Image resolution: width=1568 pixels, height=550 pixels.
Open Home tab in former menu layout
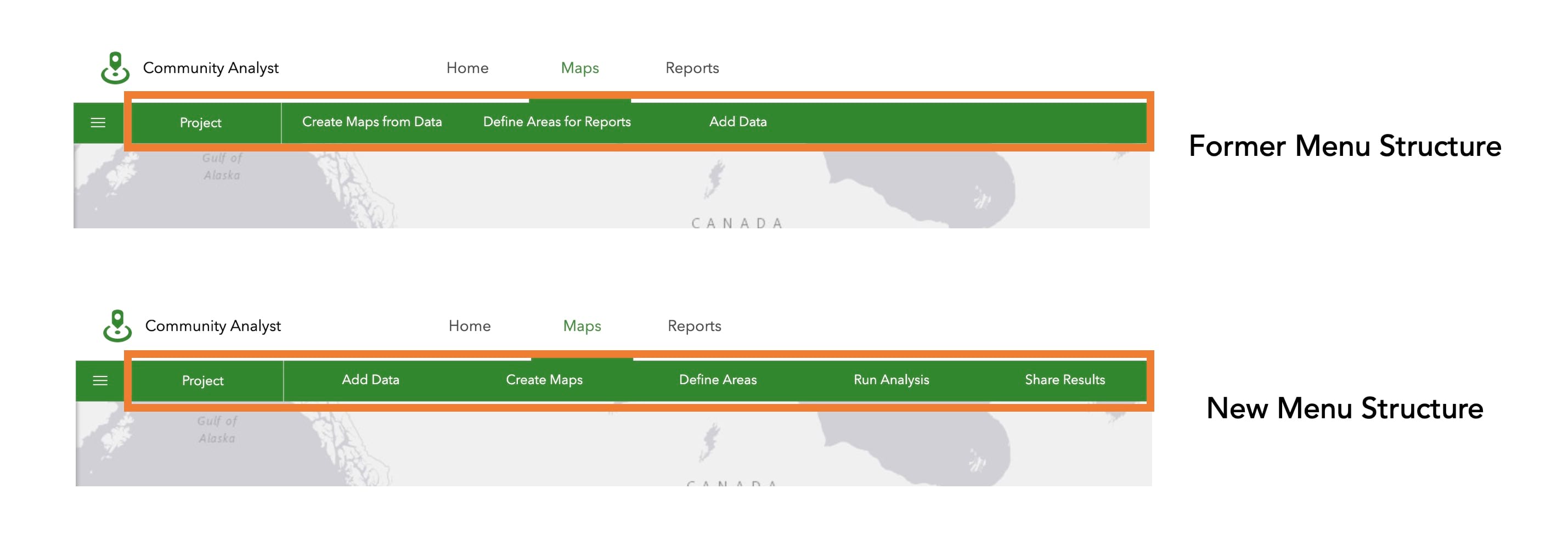467,68
